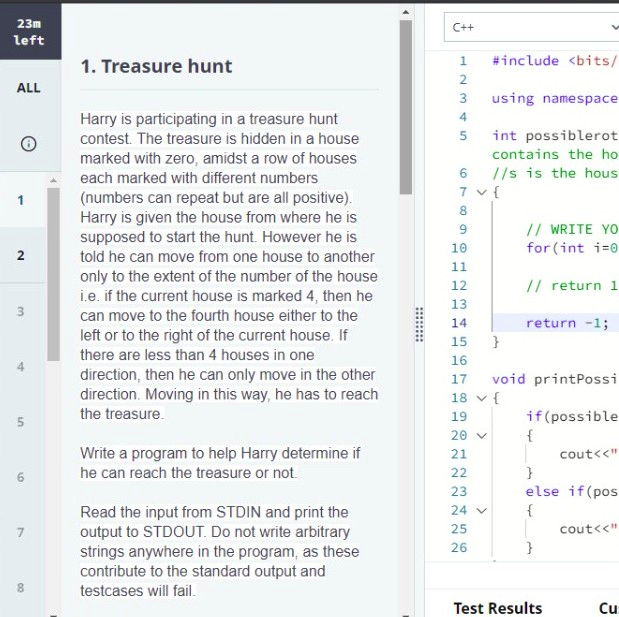Go to question 7 in sidebar
This screenshot has width=619, height=617.
tap(21, 532)
